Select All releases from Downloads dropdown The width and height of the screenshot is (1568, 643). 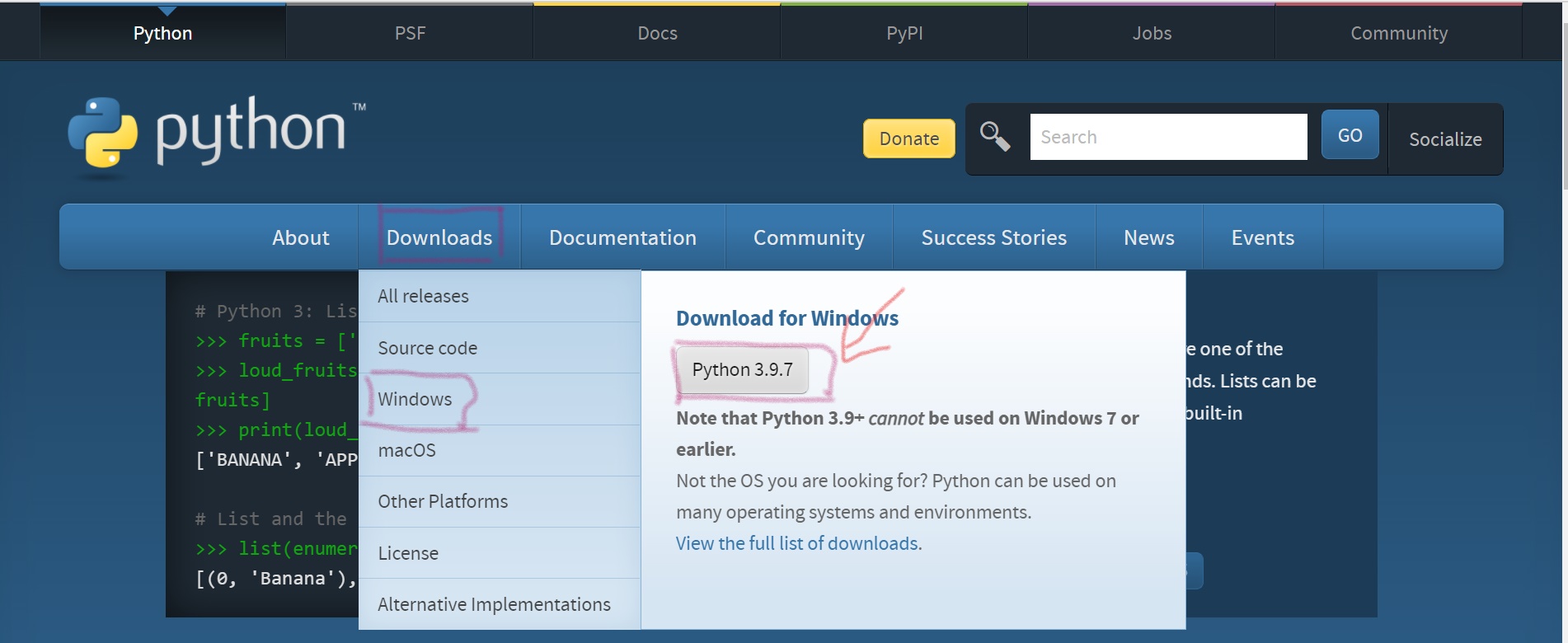coord(500,296)
